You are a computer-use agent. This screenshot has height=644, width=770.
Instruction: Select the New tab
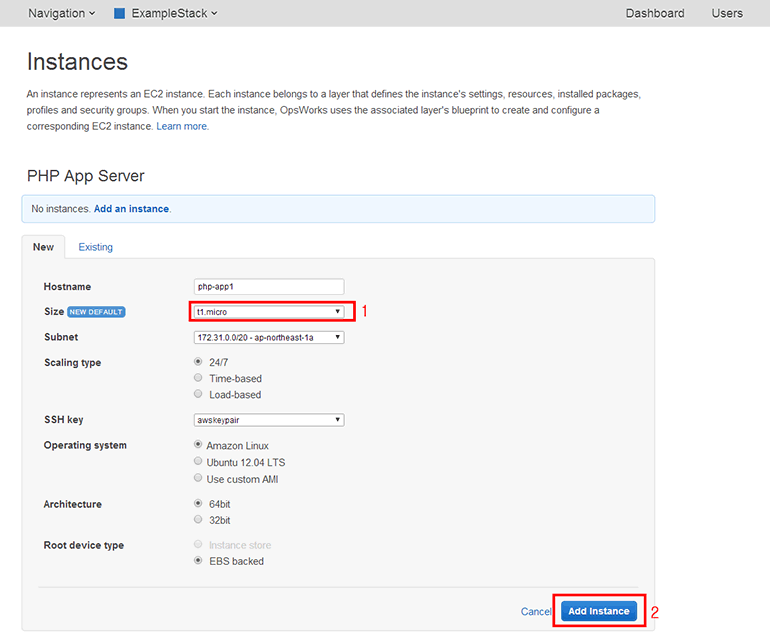pyautogui.click(x=43, y=247)
